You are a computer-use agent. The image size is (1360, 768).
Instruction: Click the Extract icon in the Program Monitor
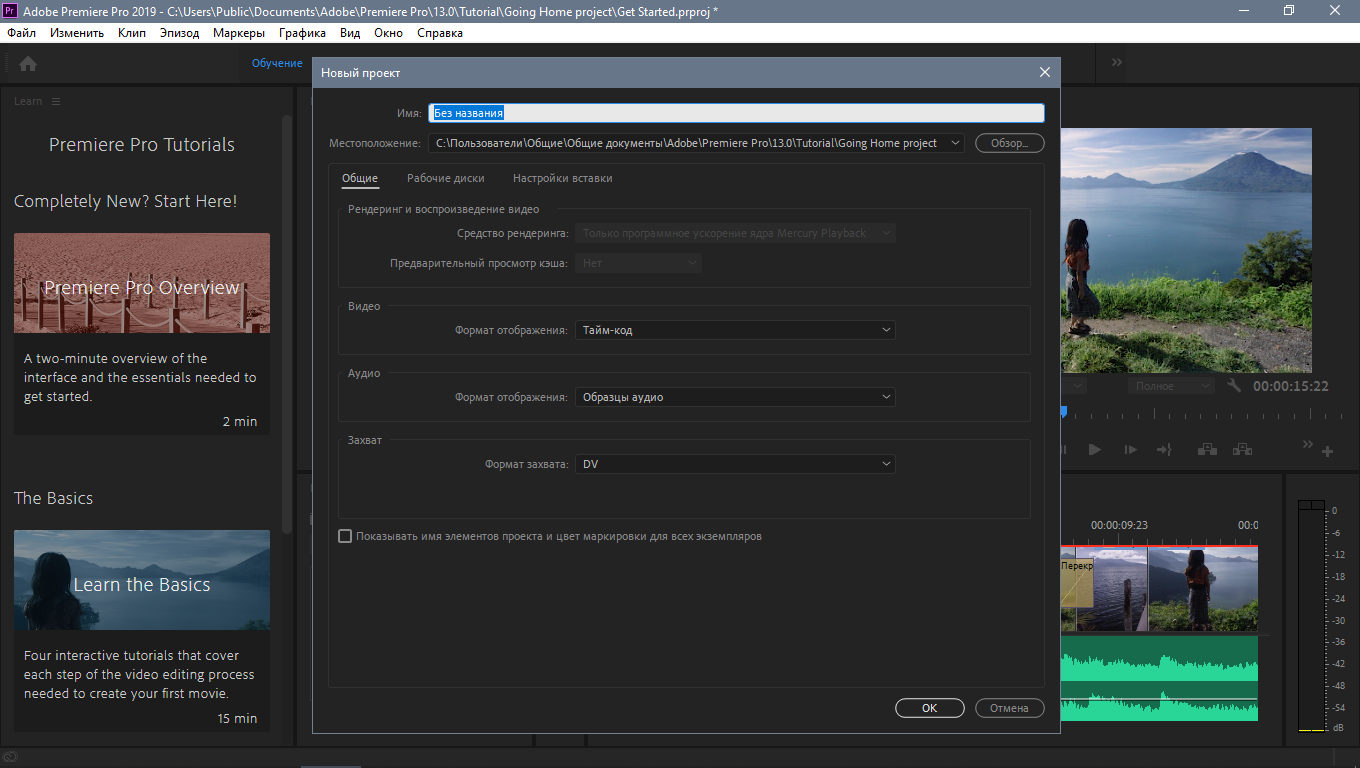point(1242,449)
